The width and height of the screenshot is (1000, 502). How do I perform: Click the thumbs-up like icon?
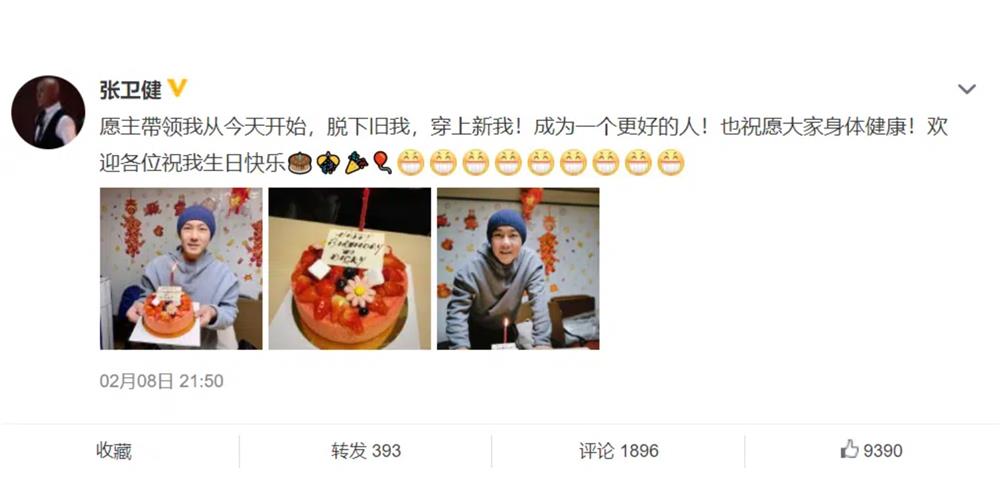(849, 449)
